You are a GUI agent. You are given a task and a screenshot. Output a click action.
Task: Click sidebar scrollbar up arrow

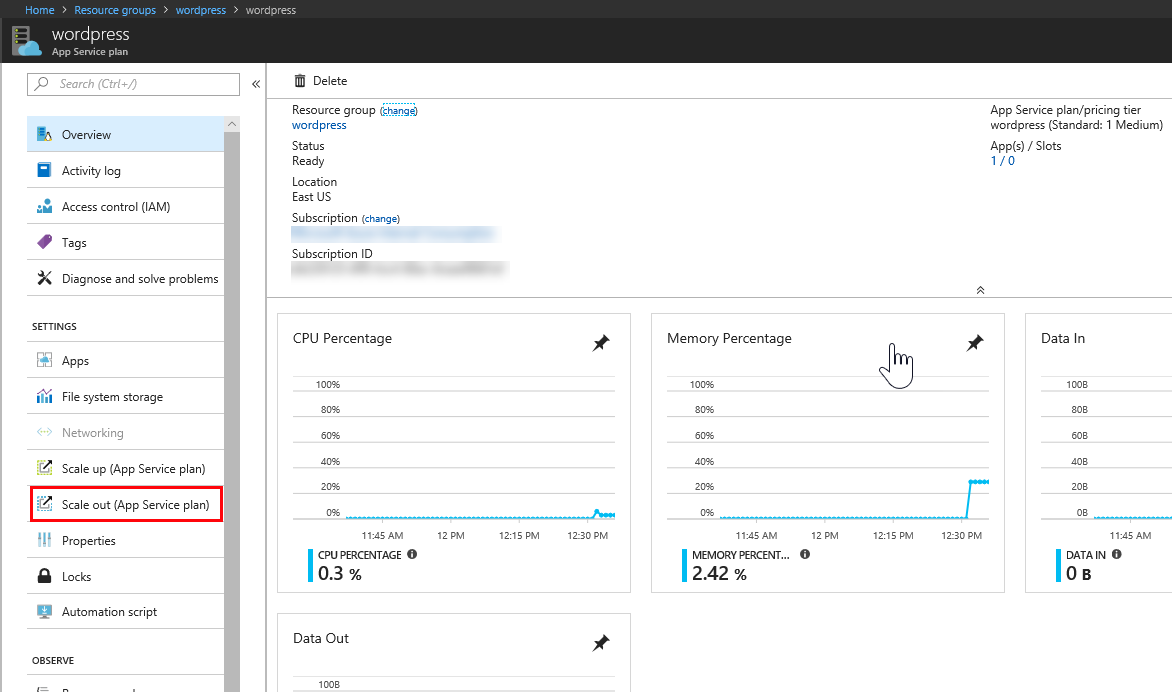point(232,124)
